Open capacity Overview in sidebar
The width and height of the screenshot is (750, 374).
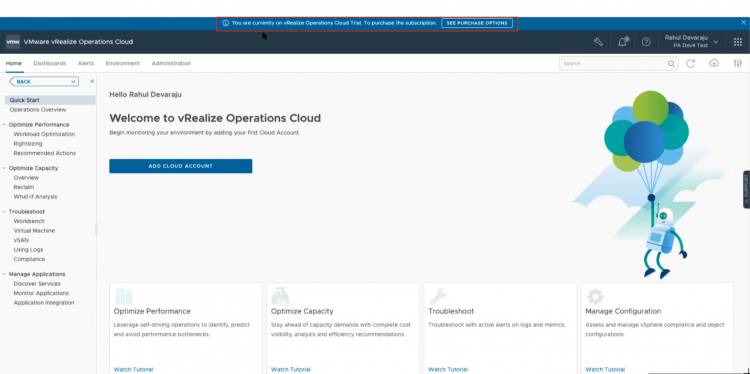pyautogui.click(x=26, y=178)
